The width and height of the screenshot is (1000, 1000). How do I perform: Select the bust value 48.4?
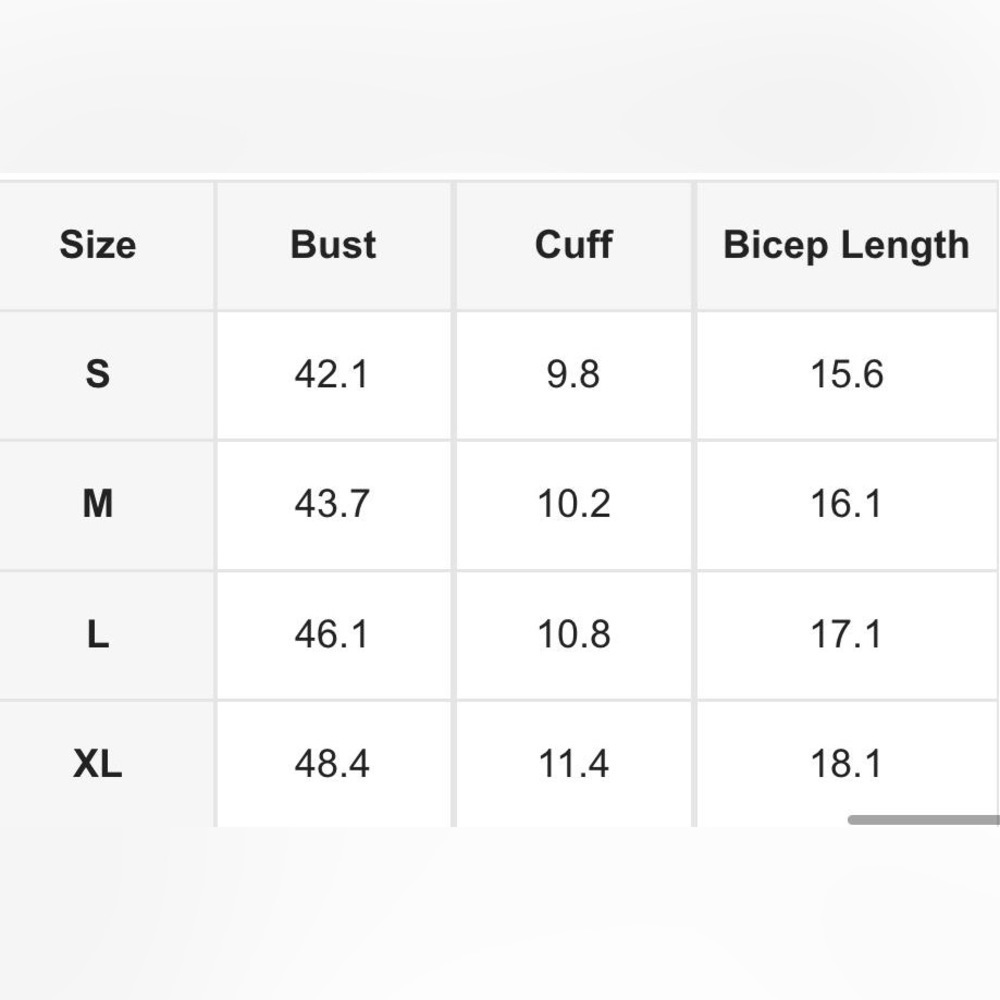[x=332, y=764]
